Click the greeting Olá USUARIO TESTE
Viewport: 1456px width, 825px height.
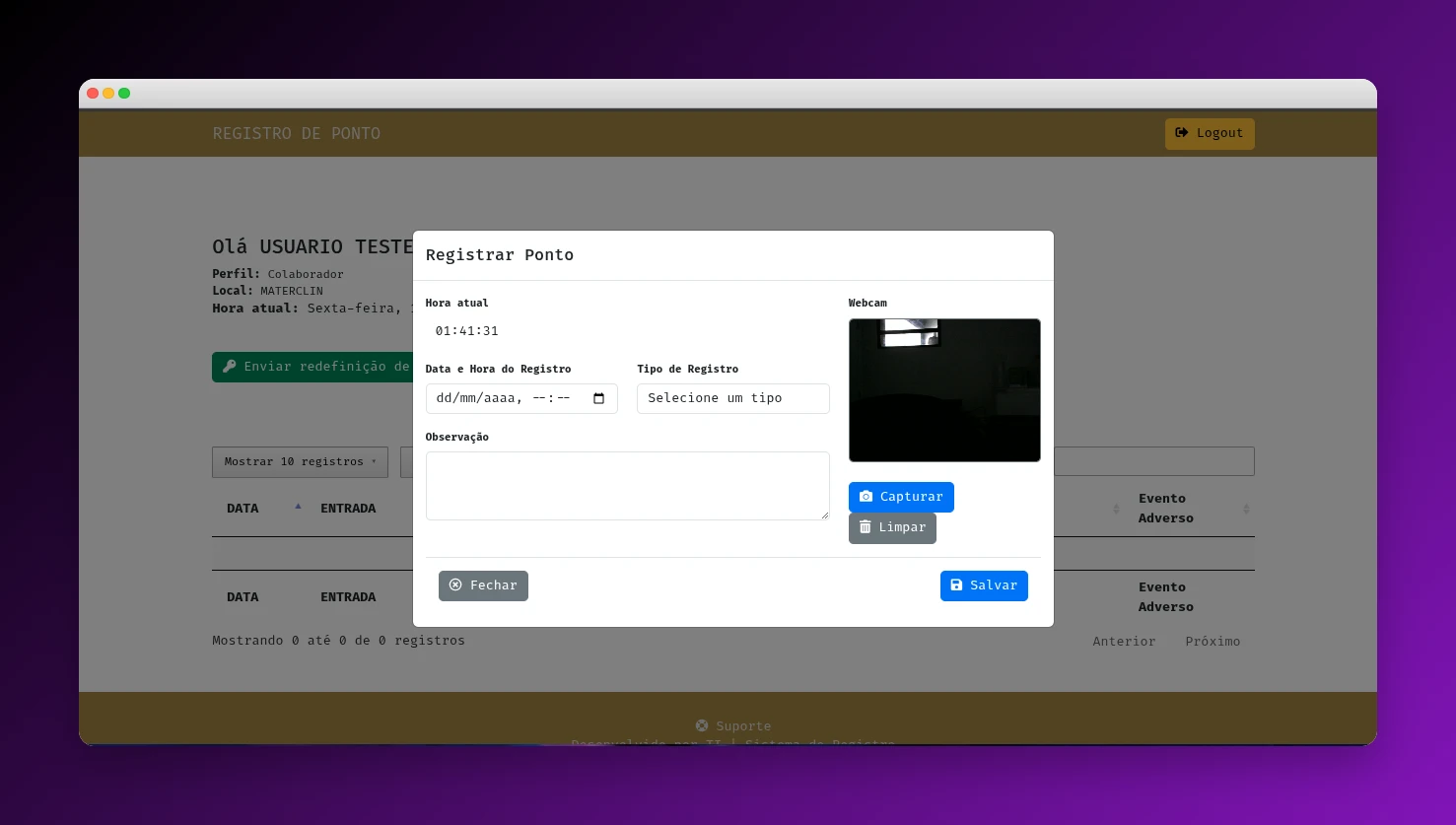[x=312, y=246]
